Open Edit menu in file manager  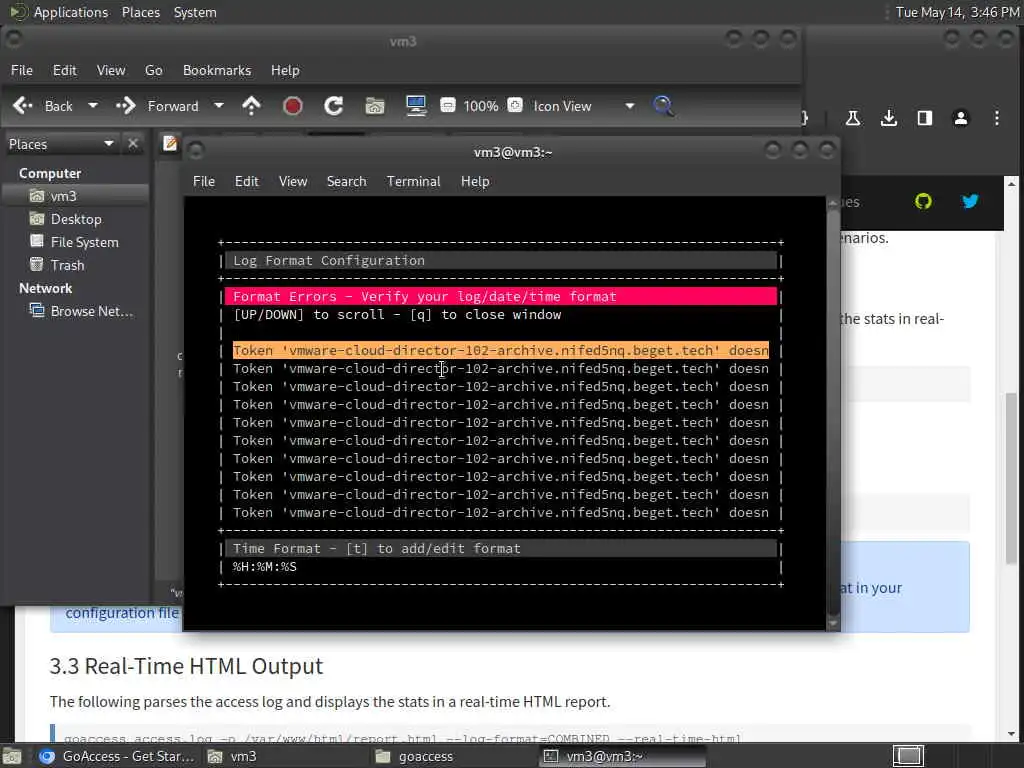pyautogui.click(x=65, y=70)
